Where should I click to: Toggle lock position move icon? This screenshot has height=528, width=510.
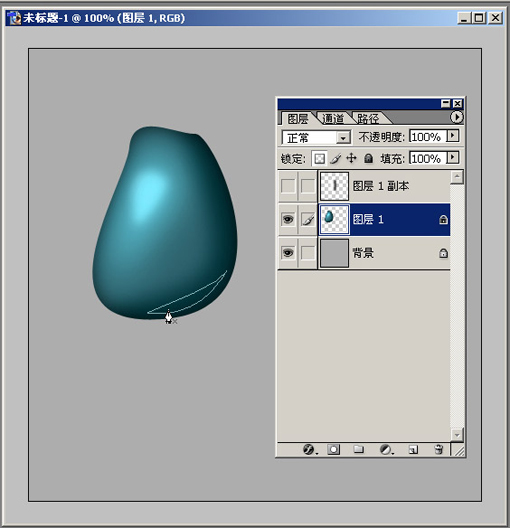coord(351,158)
